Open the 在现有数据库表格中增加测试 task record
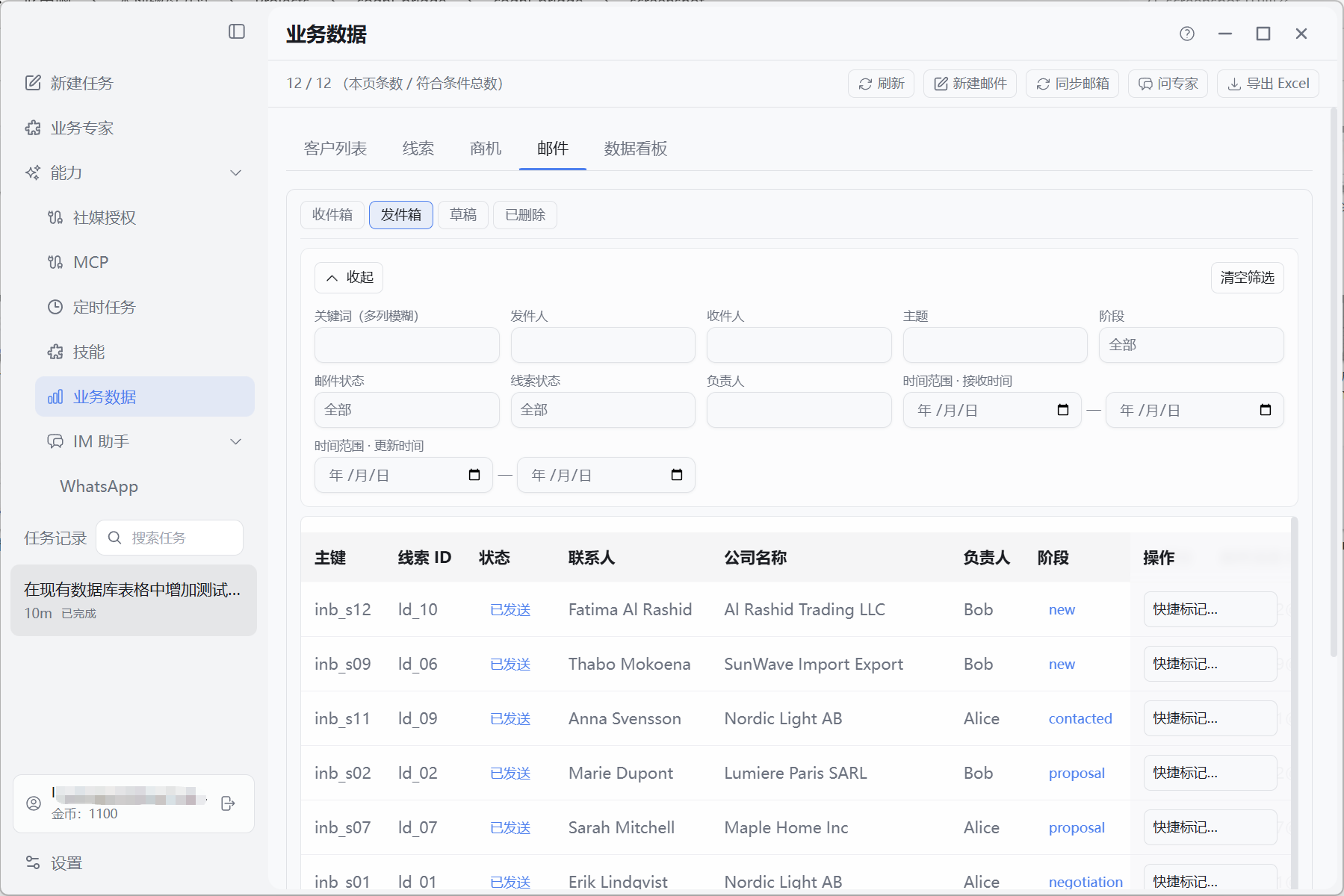The width and height of the screenshot is (1344, 896). [134, 600]
